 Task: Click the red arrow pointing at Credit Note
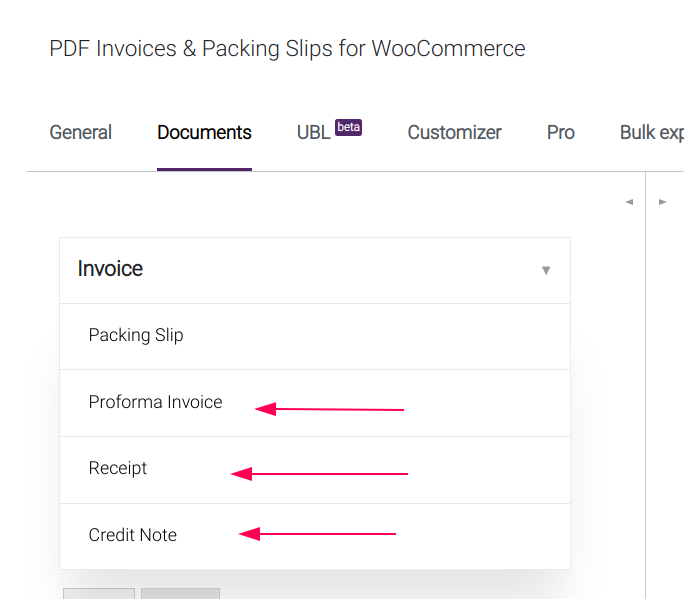coord(318,534)
